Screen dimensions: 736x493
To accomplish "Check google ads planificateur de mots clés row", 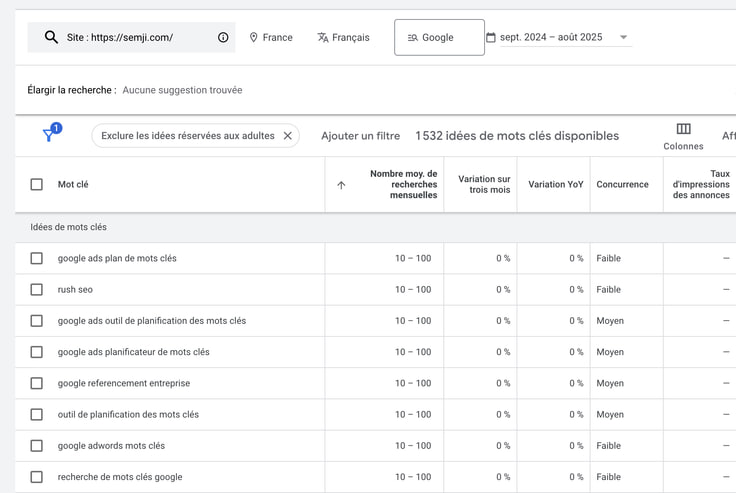I will [37, 352].
